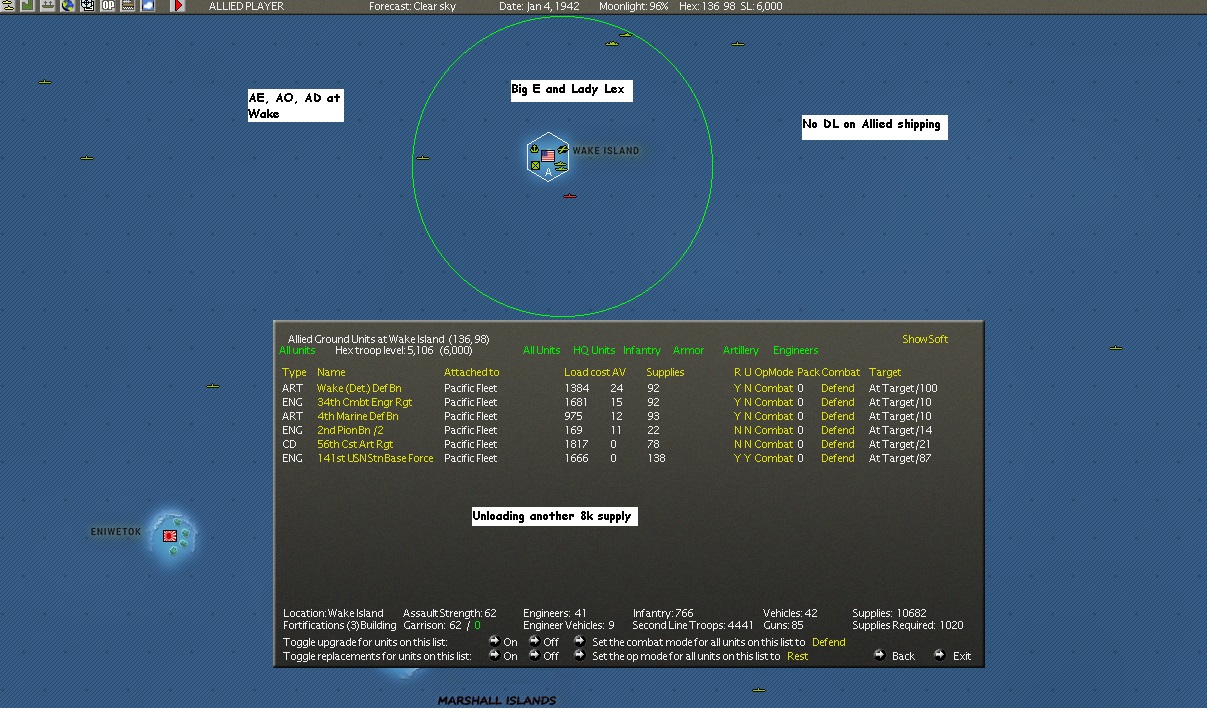This screenshot has width=1207, height=708.
Task: Click the aircraft icon in top toolbar
Action: click(7, 5)
